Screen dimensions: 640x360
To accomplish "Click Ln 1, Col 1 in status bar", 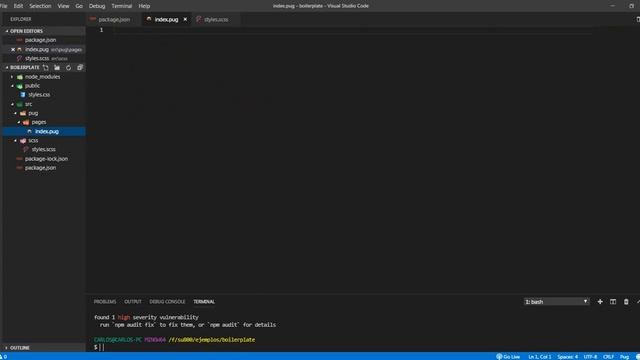I will pos(540,357).
